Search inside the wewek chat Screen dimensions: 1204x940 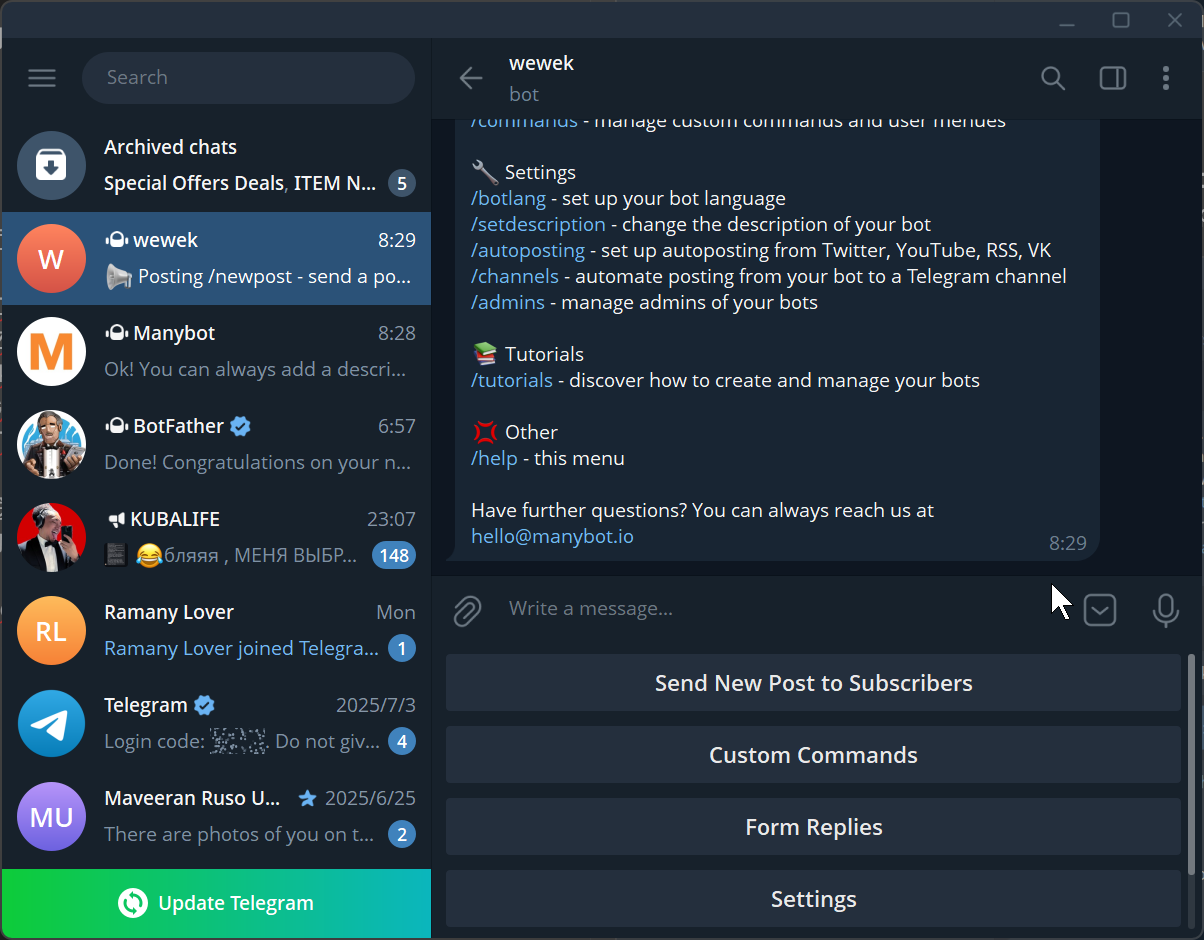(1053, 78)
